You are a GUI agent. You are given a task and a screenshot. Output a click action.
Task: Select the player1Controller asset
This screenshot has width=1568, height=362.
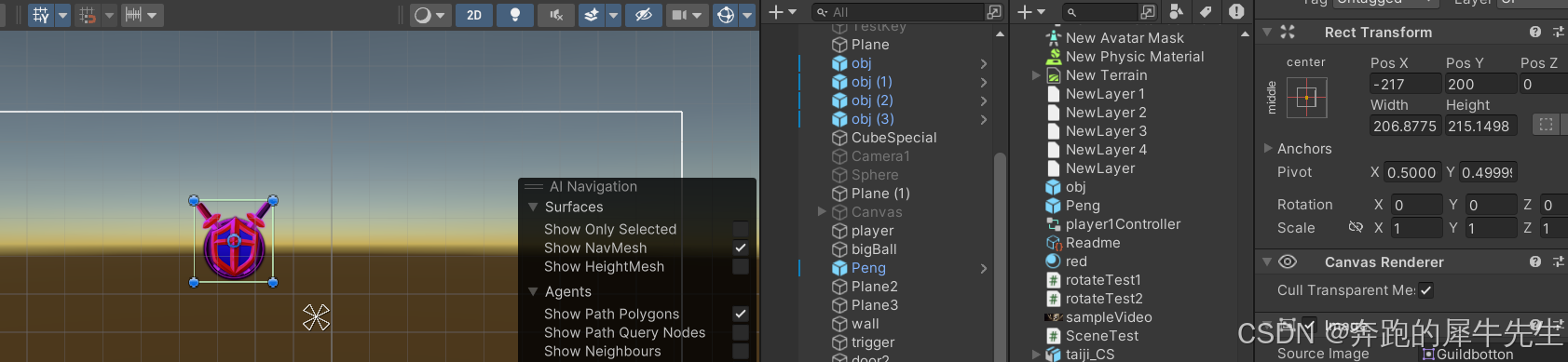click(x=1123, y=224)
